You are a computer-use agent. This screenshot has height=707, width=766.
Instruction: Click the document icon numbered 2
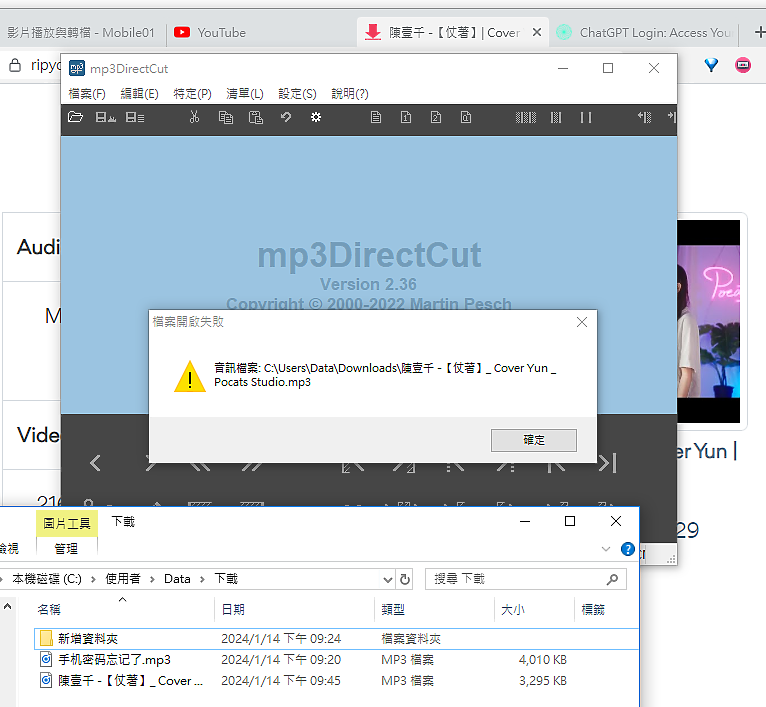(x=436, y=117)
